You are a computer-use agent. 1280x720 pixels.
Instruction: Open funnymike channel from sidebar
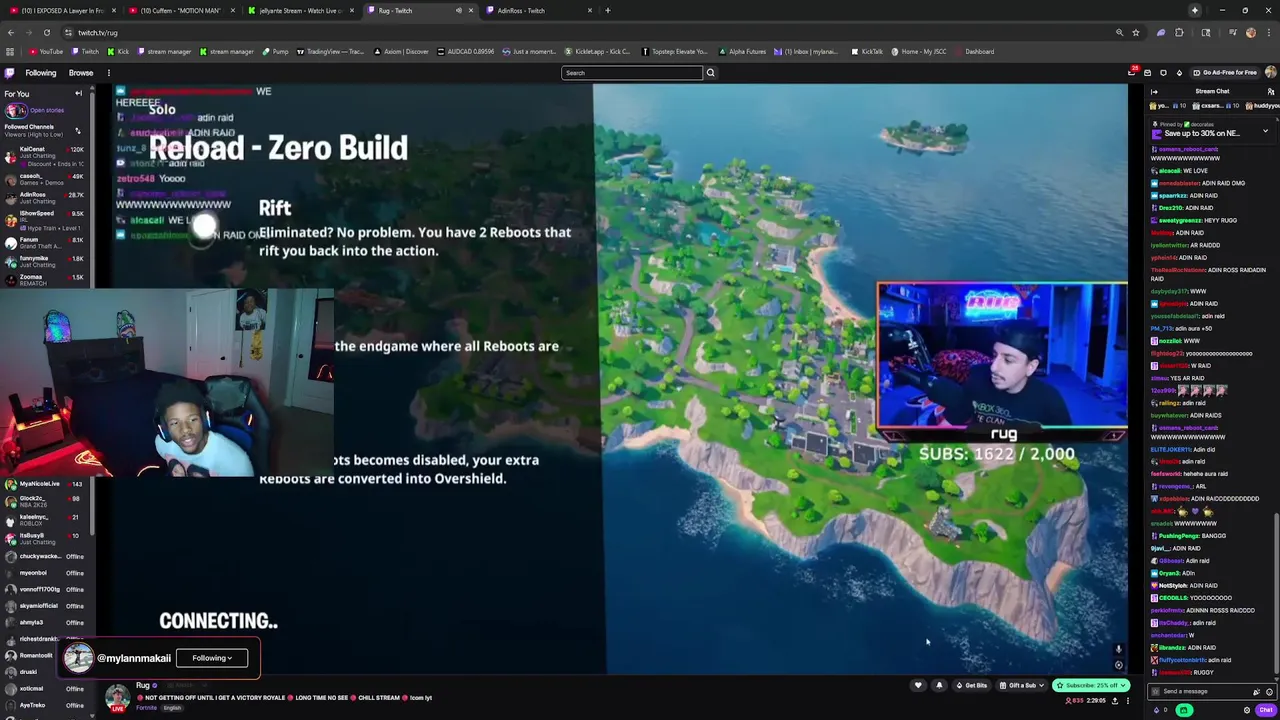[45, 261]
